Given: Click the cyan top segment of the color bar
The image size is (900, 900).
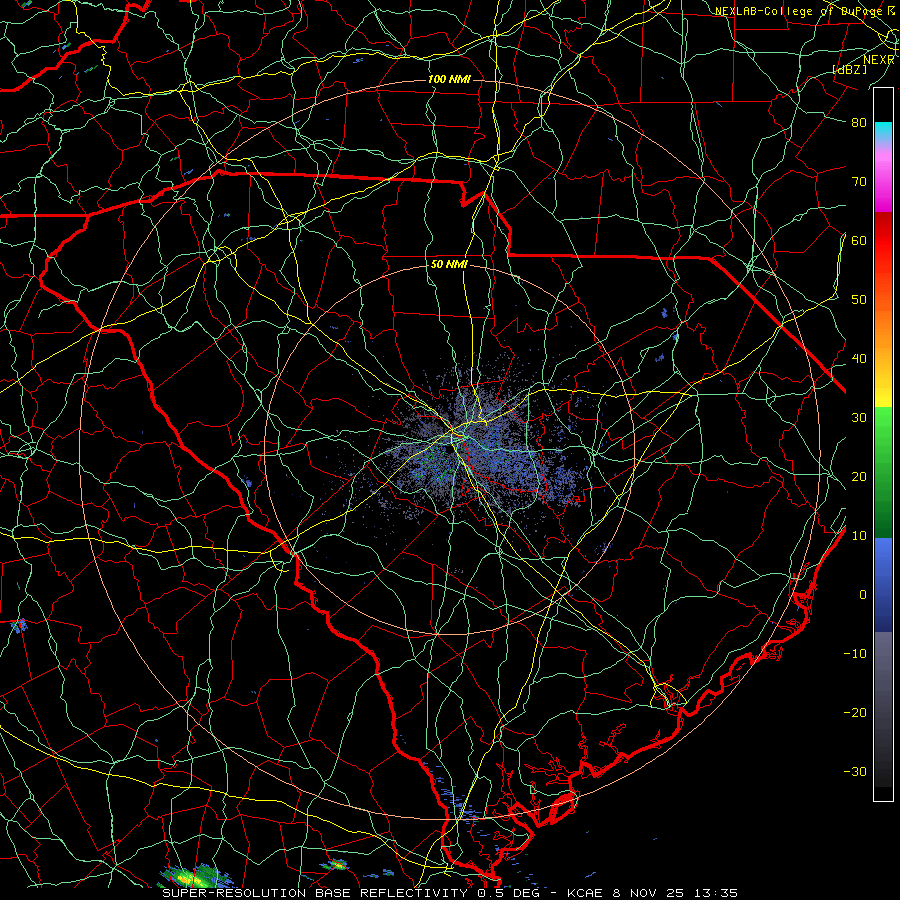Looking at the screenshot, I should tap(883, 132).
